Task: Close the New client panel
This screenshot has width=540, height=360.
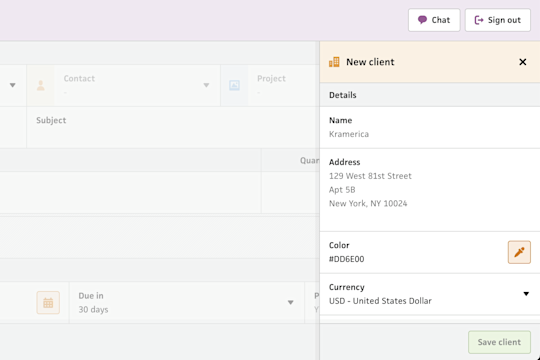Action: coord(522,62)
